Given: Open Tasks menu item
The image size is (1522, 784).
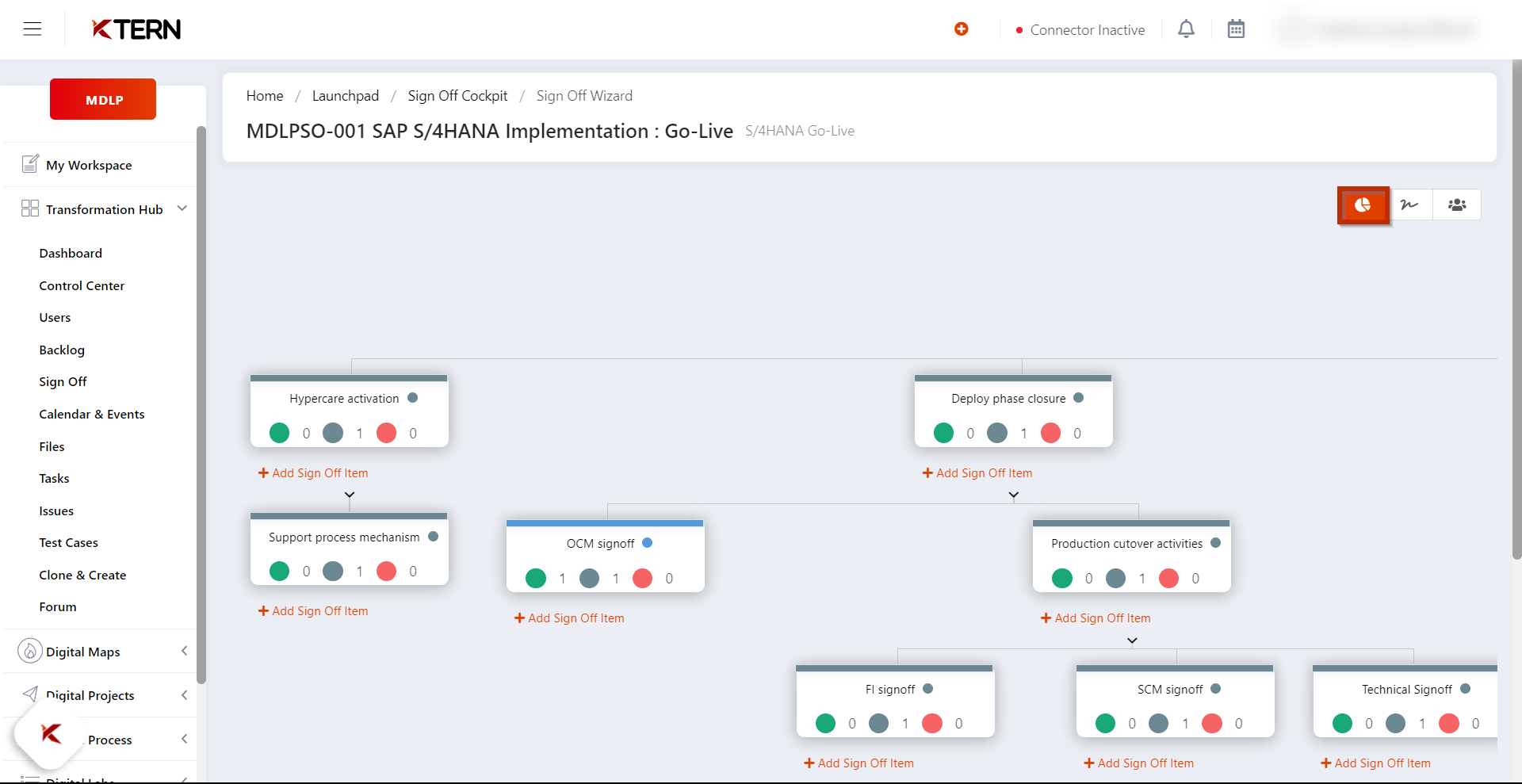Looking at the screenshot, I should (54, 478).
